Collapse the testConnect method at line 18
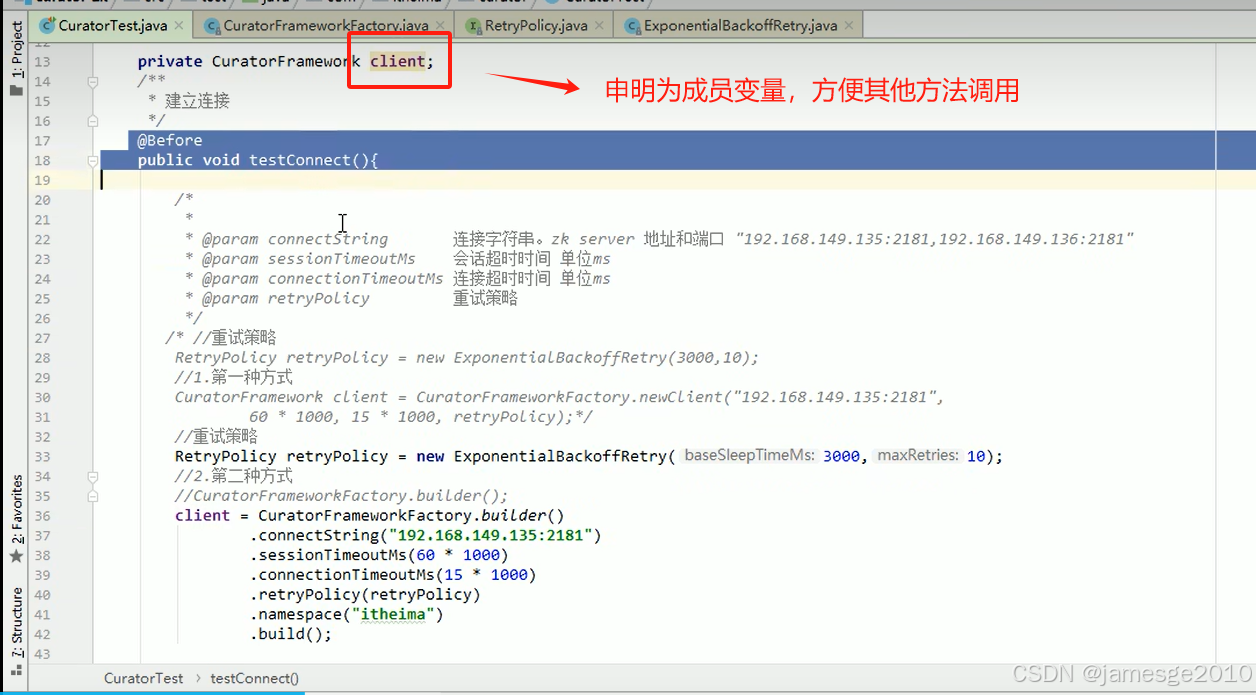Screen dimensions: 1256x695 [92, 160]
